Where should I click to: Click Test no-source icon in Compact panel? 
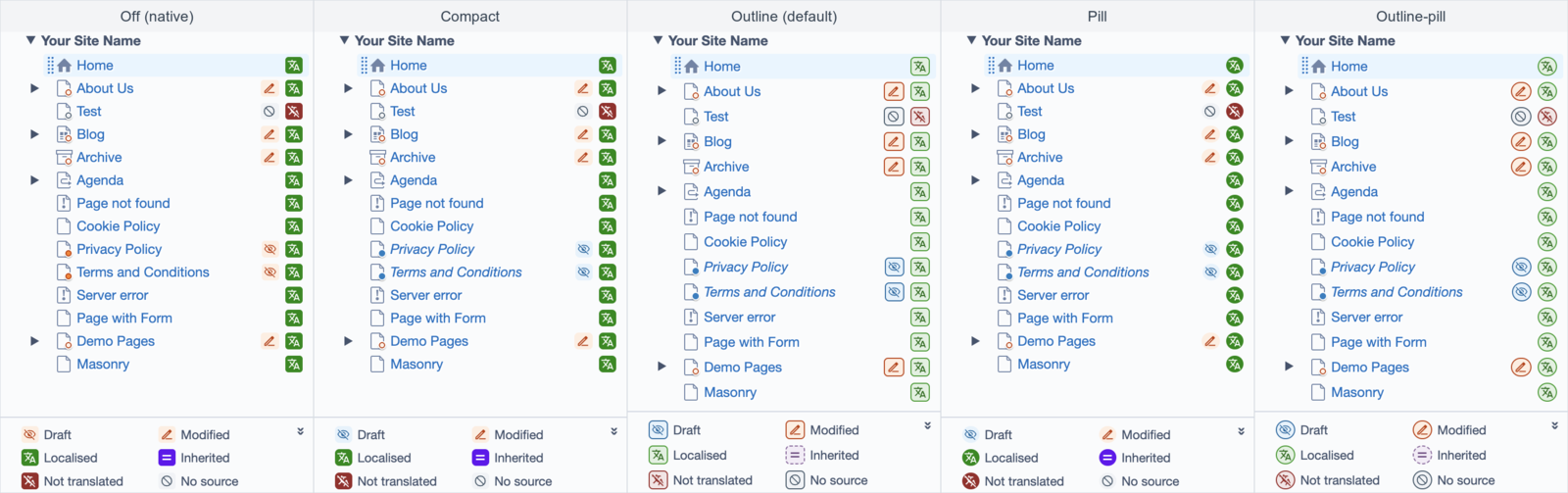[583, 112]
